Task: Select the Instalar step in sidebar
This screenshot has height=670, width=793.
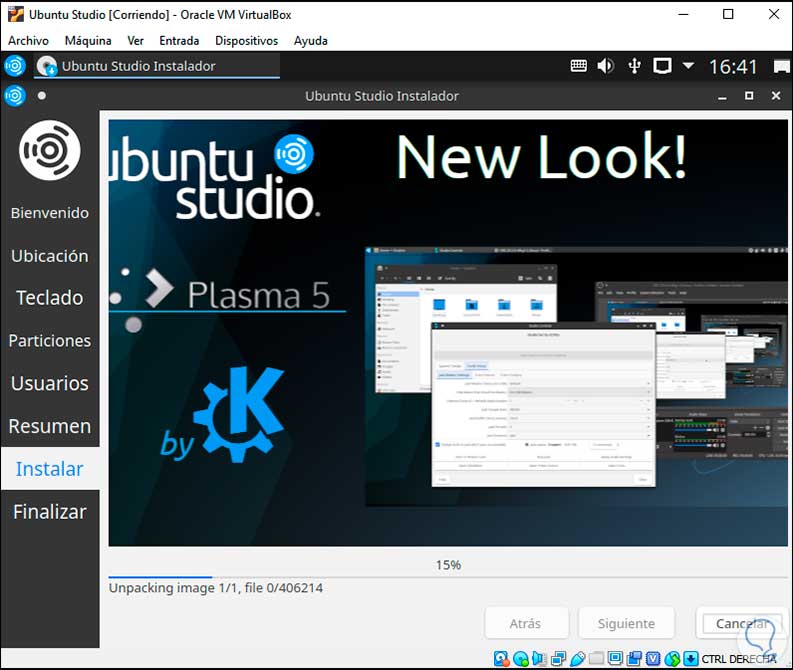Action: click(50, 469)
